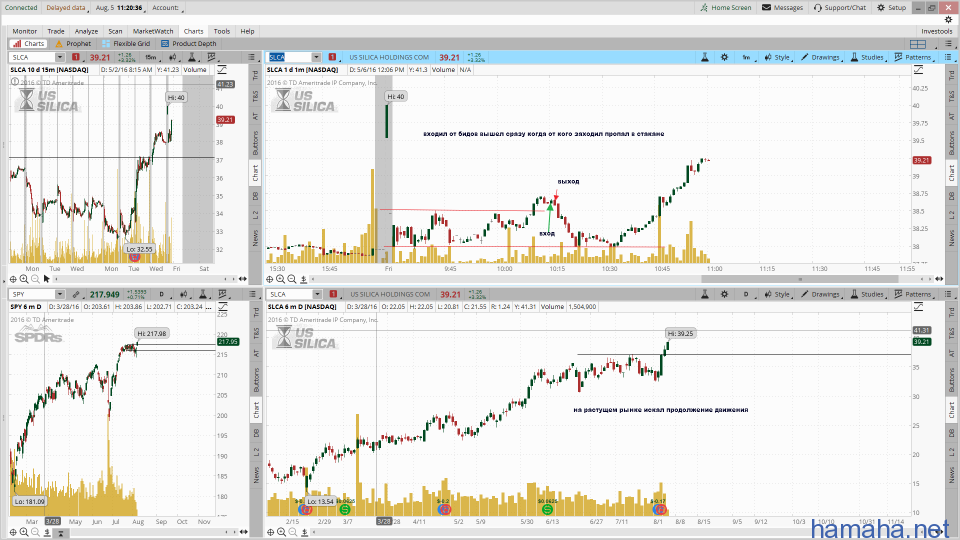Open the Style menu in the bottom-right SLCA chart
The width and height of the screenshot is (960, 540).
[778, 294]
